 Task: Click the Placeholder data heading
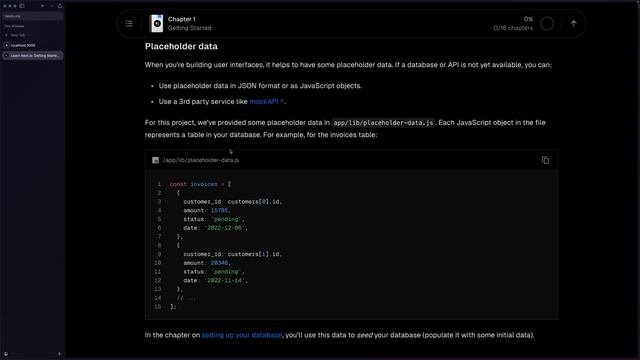[x=181, y=47]
